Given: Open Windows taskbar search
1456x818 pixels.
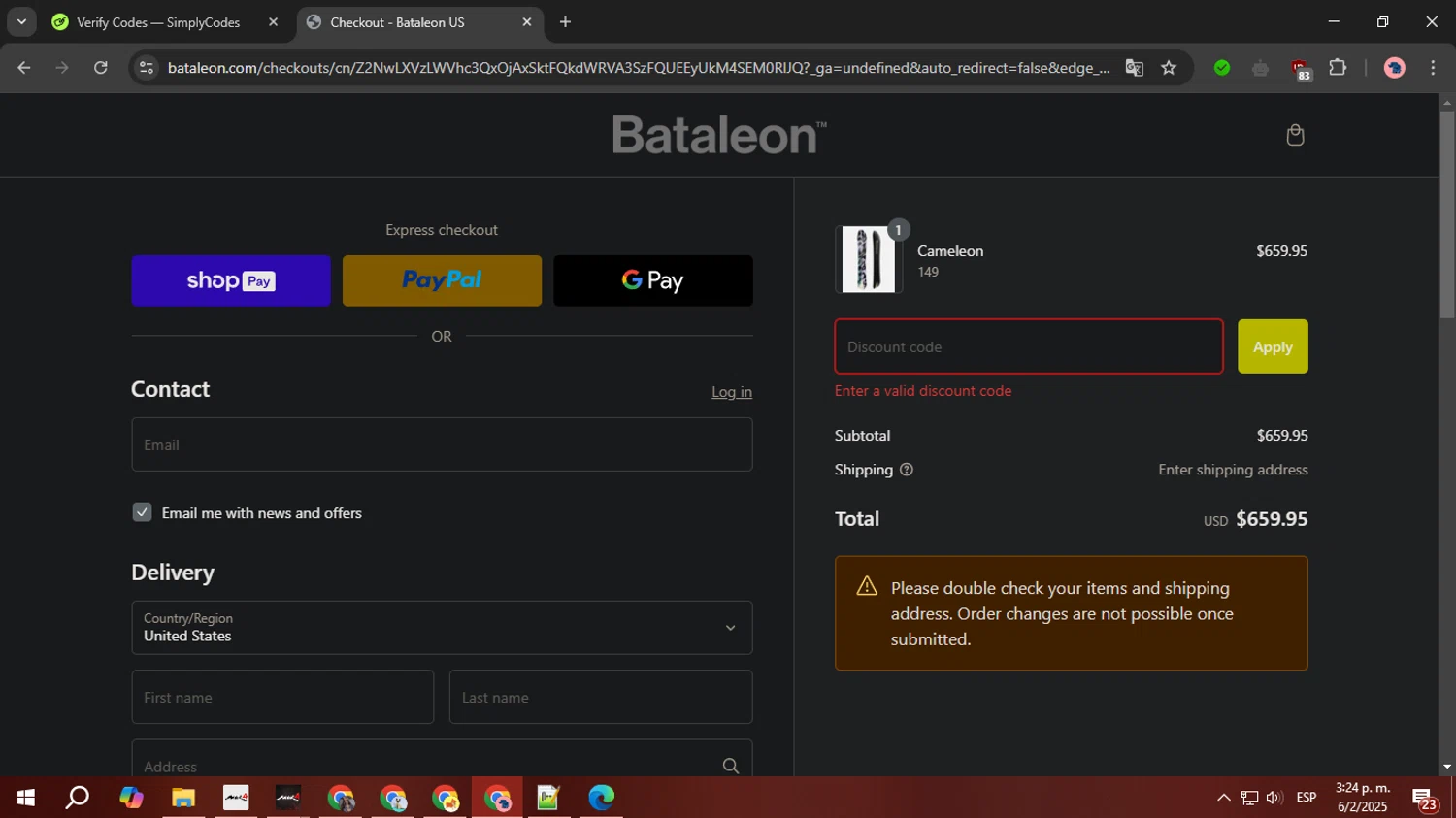Looking at the screenshot, I should click(x=78, y=798).
